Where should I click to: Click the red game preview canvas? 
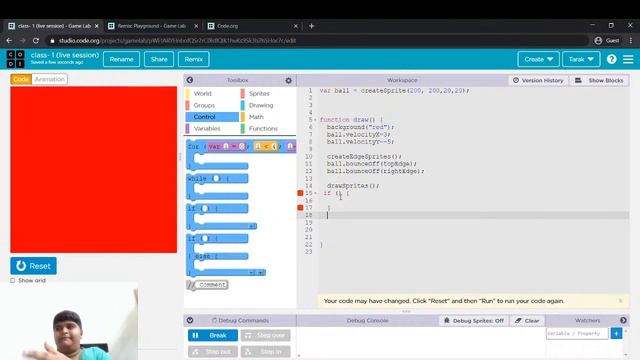pos(93,169)
